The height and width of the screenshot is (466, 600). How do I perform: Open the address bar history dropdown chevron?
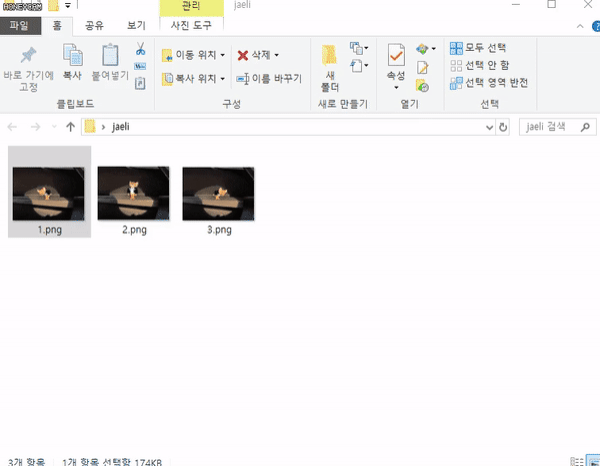pos(489,127)
